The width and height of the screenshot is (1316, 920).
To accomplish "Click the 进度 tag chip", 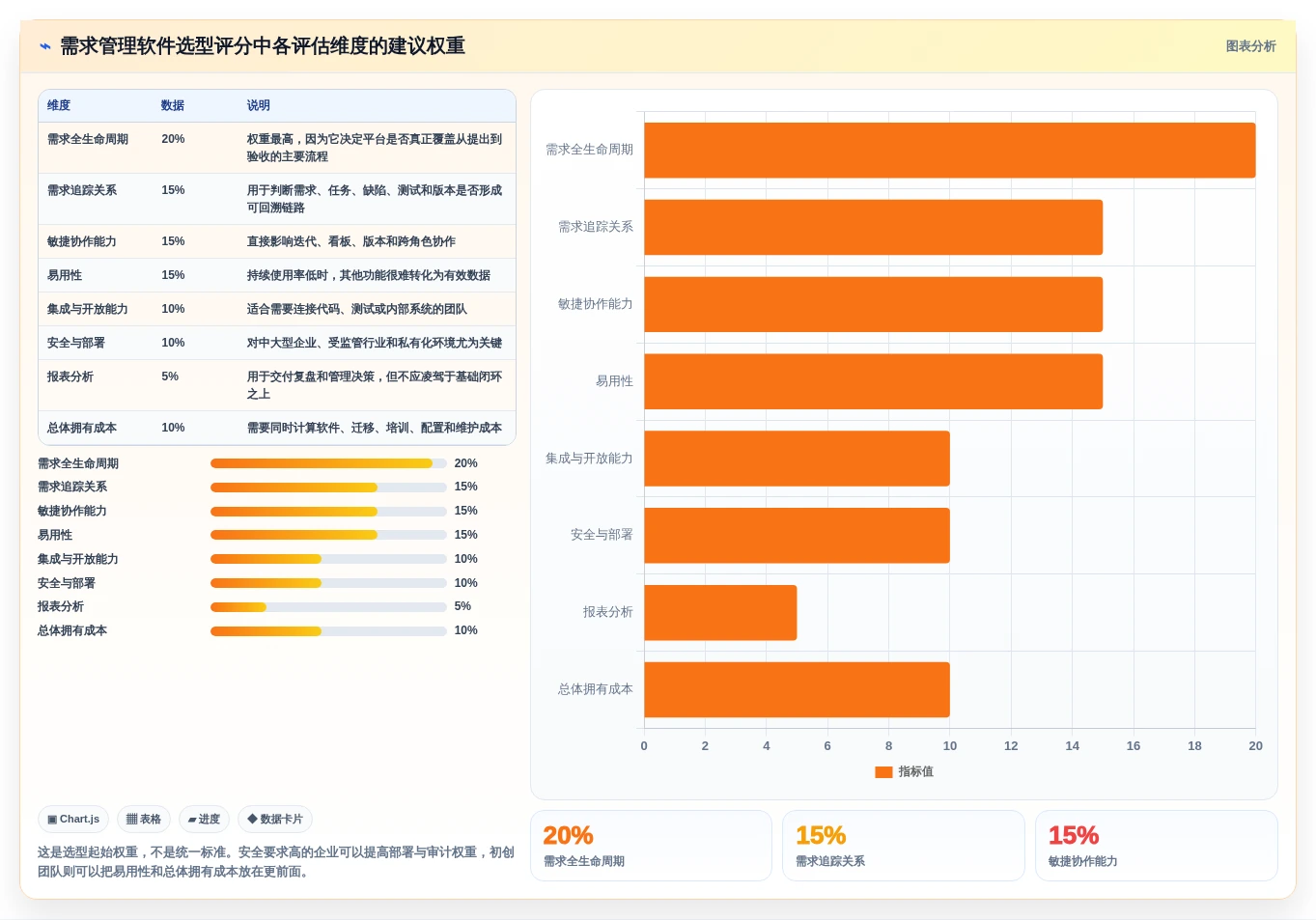I will (204, 819).
